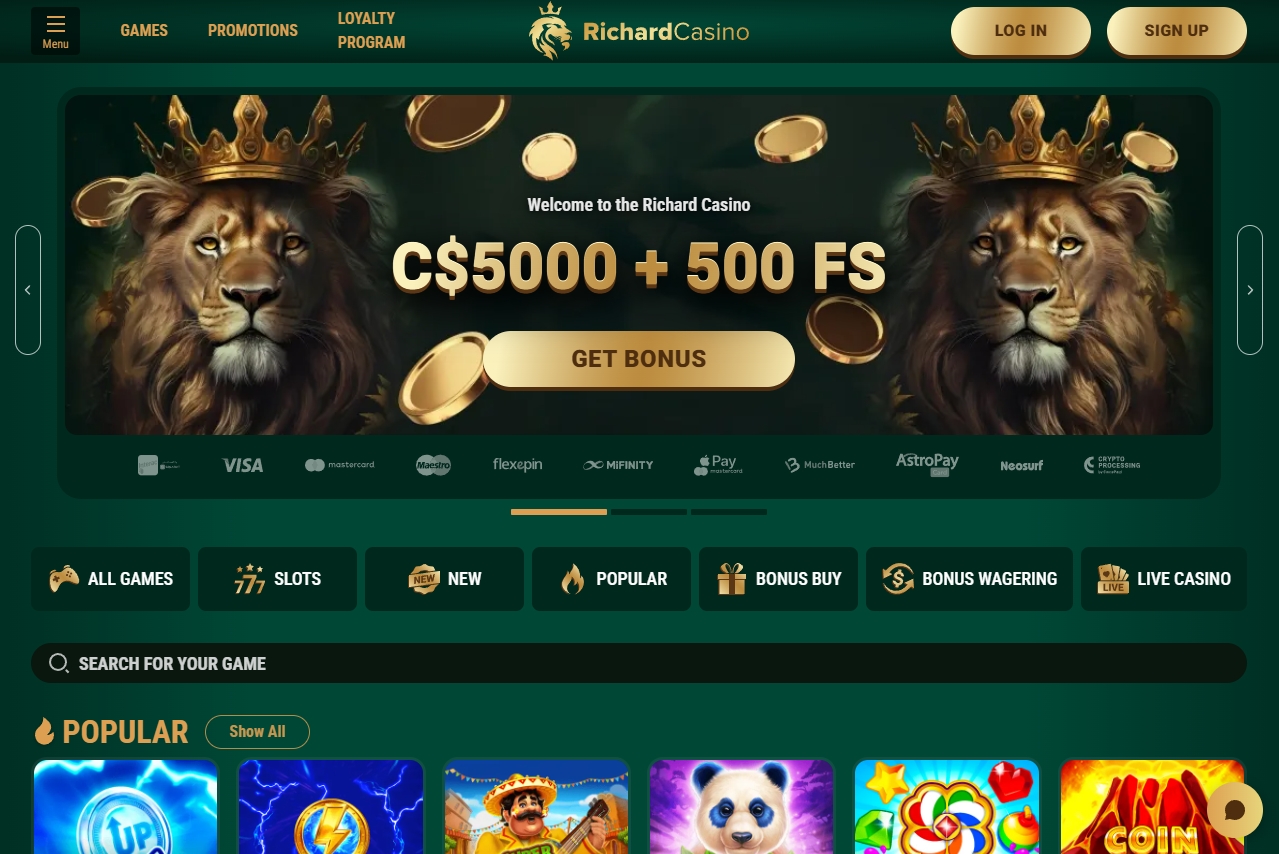Open the hamburger Menu icon
1279x854 pixels.
[x=55, y=31]
